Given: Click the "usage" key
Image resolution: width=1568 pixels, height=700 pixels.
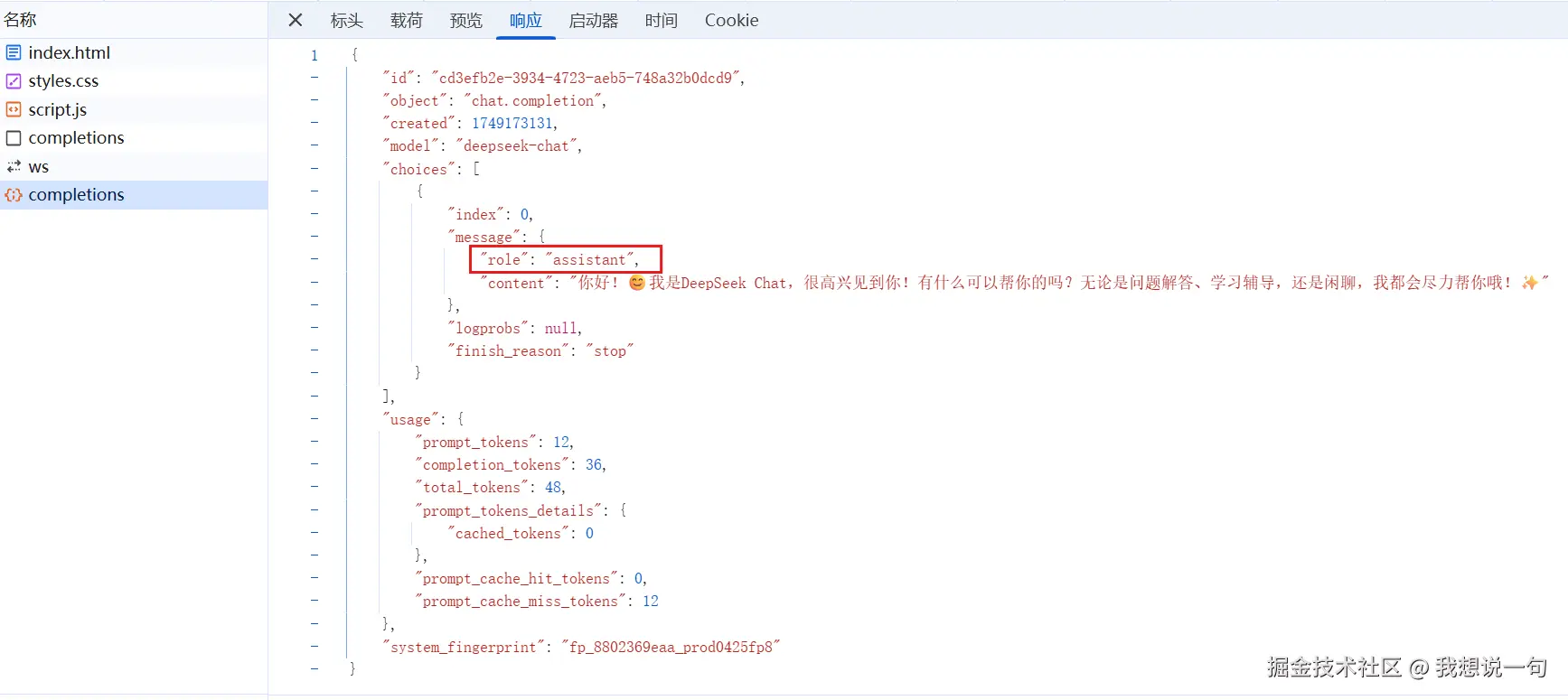Looking at the screenshot, I should click(x=411, y=419).
